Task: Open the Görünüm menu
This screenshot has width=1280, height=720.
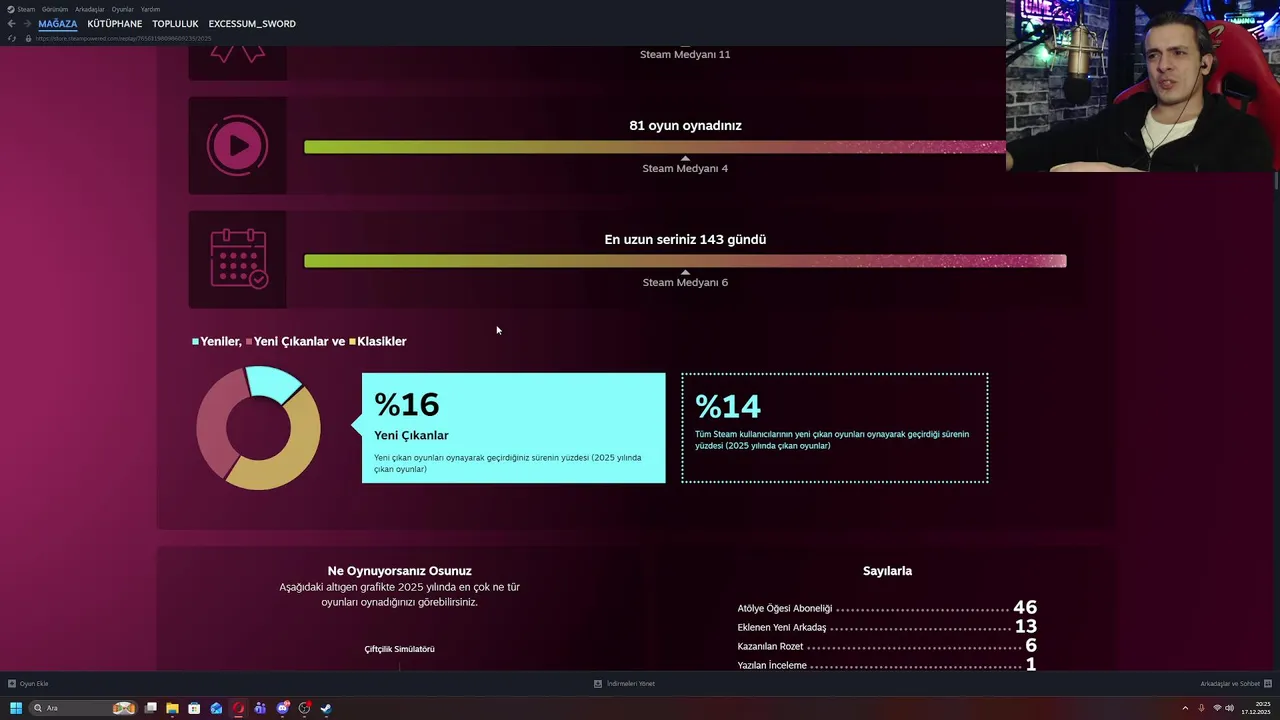Action: 55,9
